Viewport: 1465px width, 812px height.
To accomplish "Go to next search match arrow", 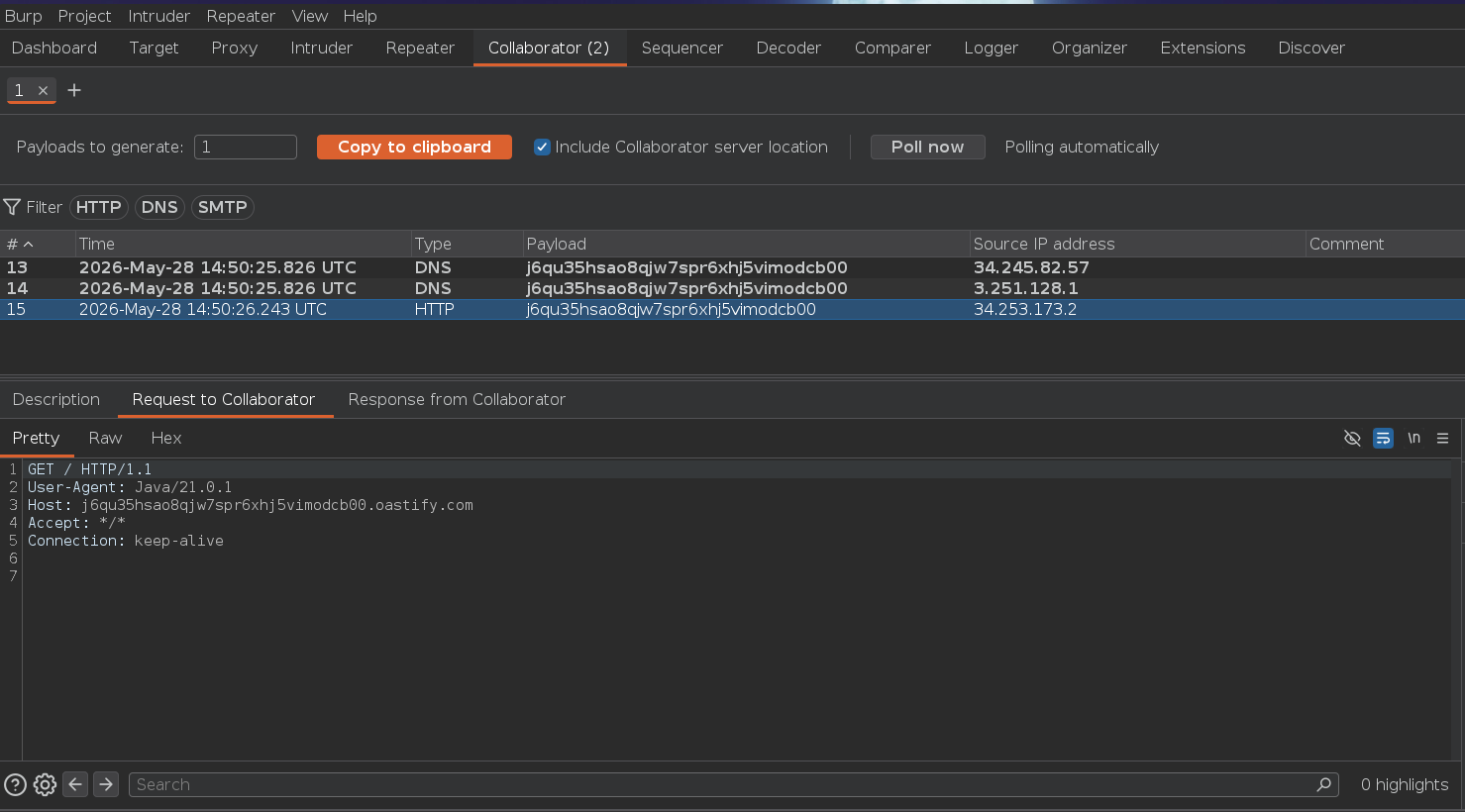I will [x=106, y=784].
